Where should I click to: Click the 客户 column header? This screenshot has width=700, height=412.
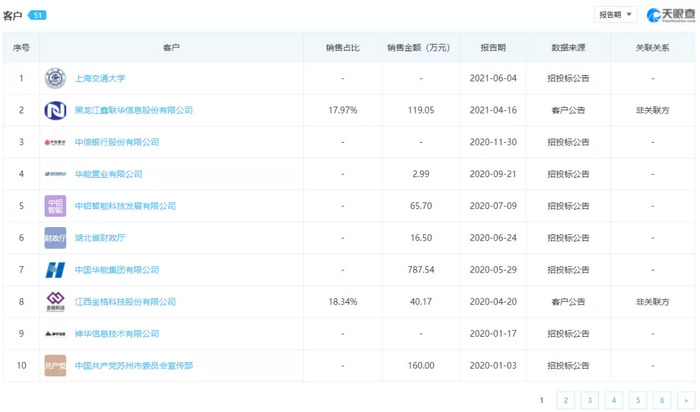[171, 48]
